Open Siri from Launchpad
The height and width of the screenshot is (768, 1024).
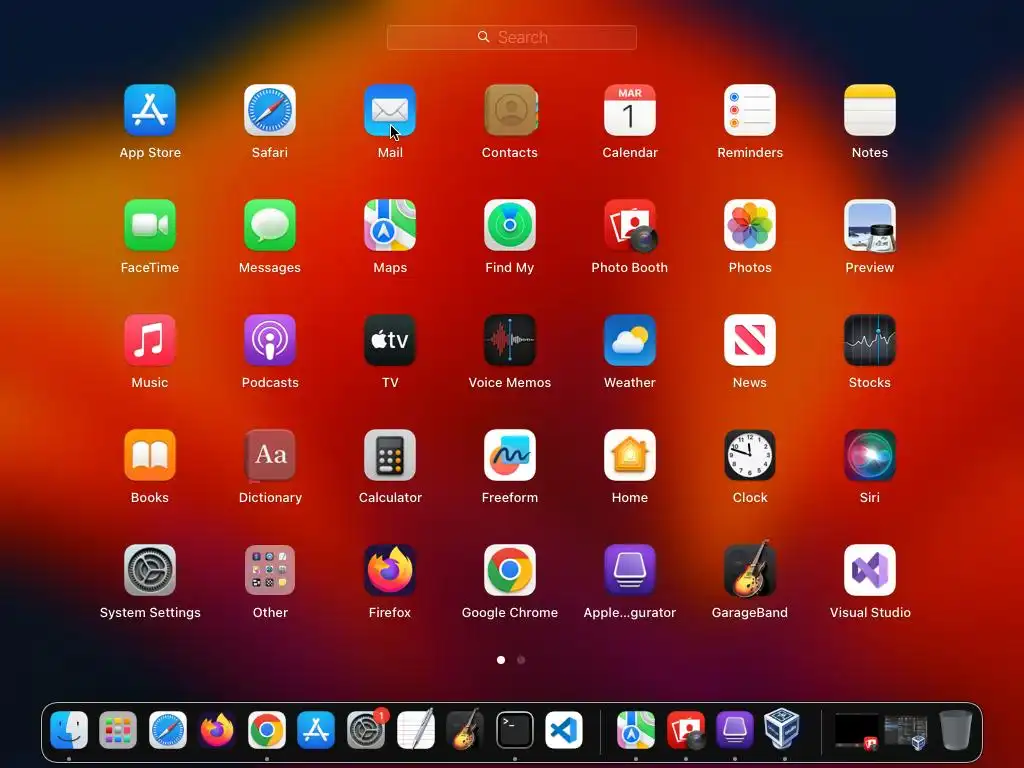click(x=870, y=455)
